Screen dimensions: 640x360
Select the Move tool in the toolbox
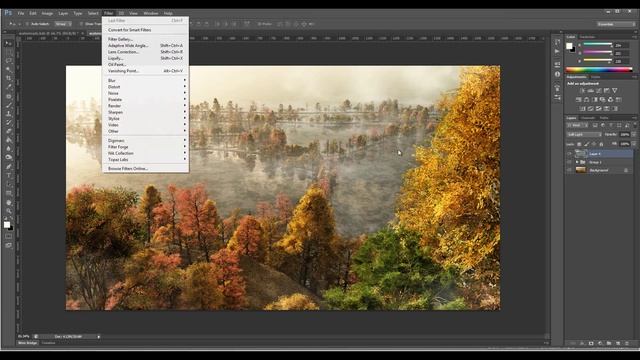click(9, 43)
